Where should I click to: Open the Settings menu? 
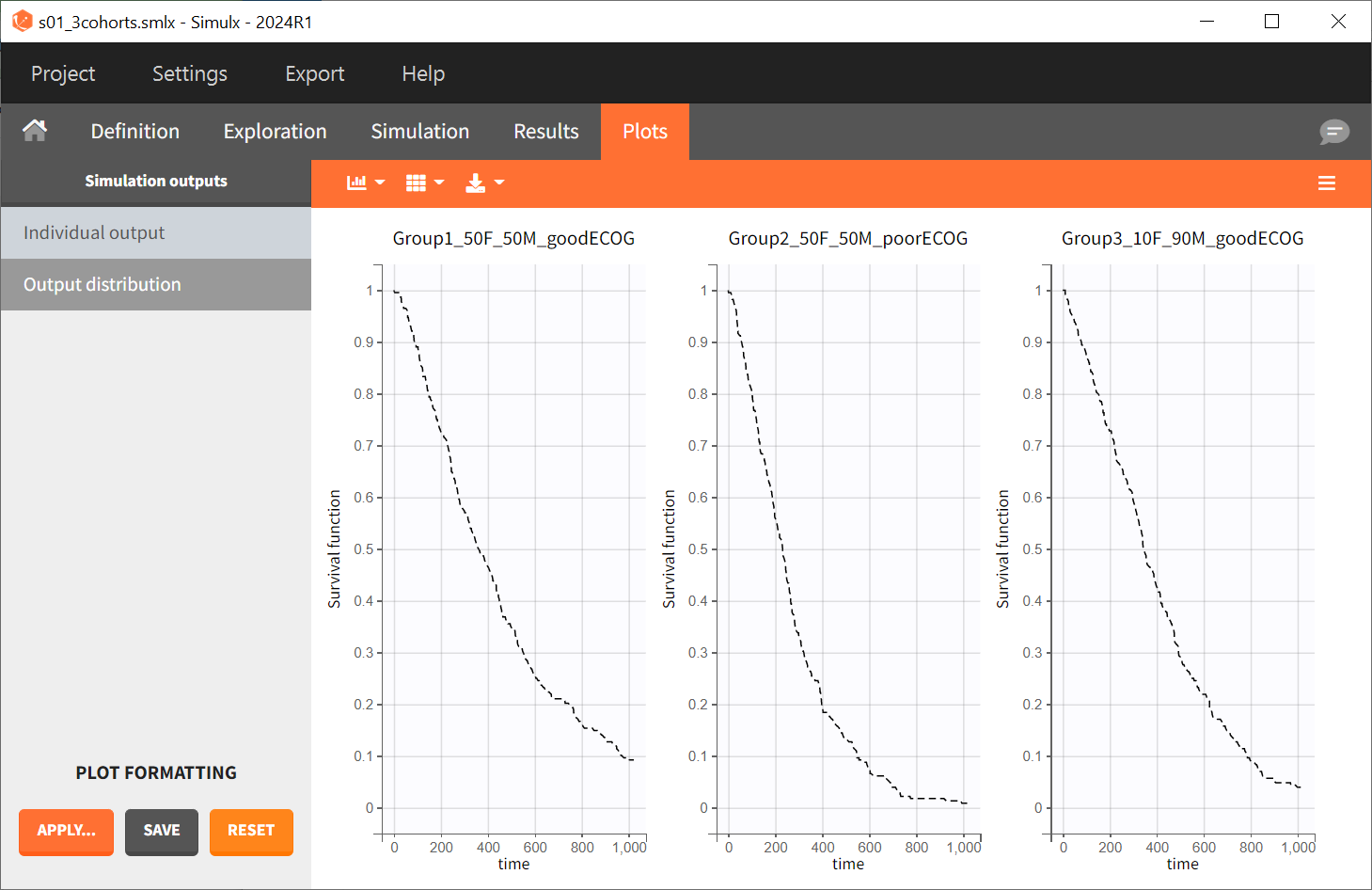coord(190,73)
